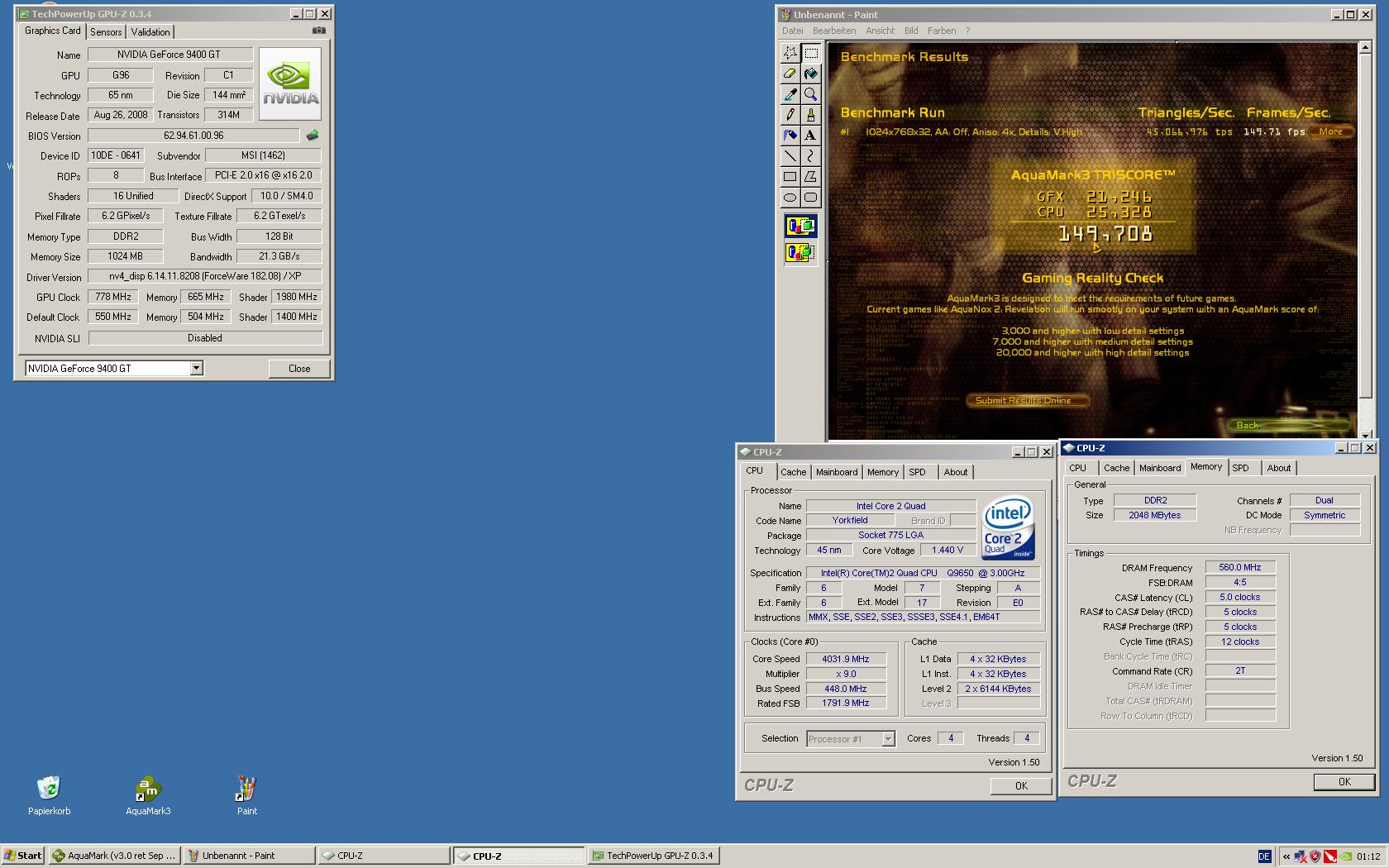Open the Papierkorb desktop icon

click(49, 795)
